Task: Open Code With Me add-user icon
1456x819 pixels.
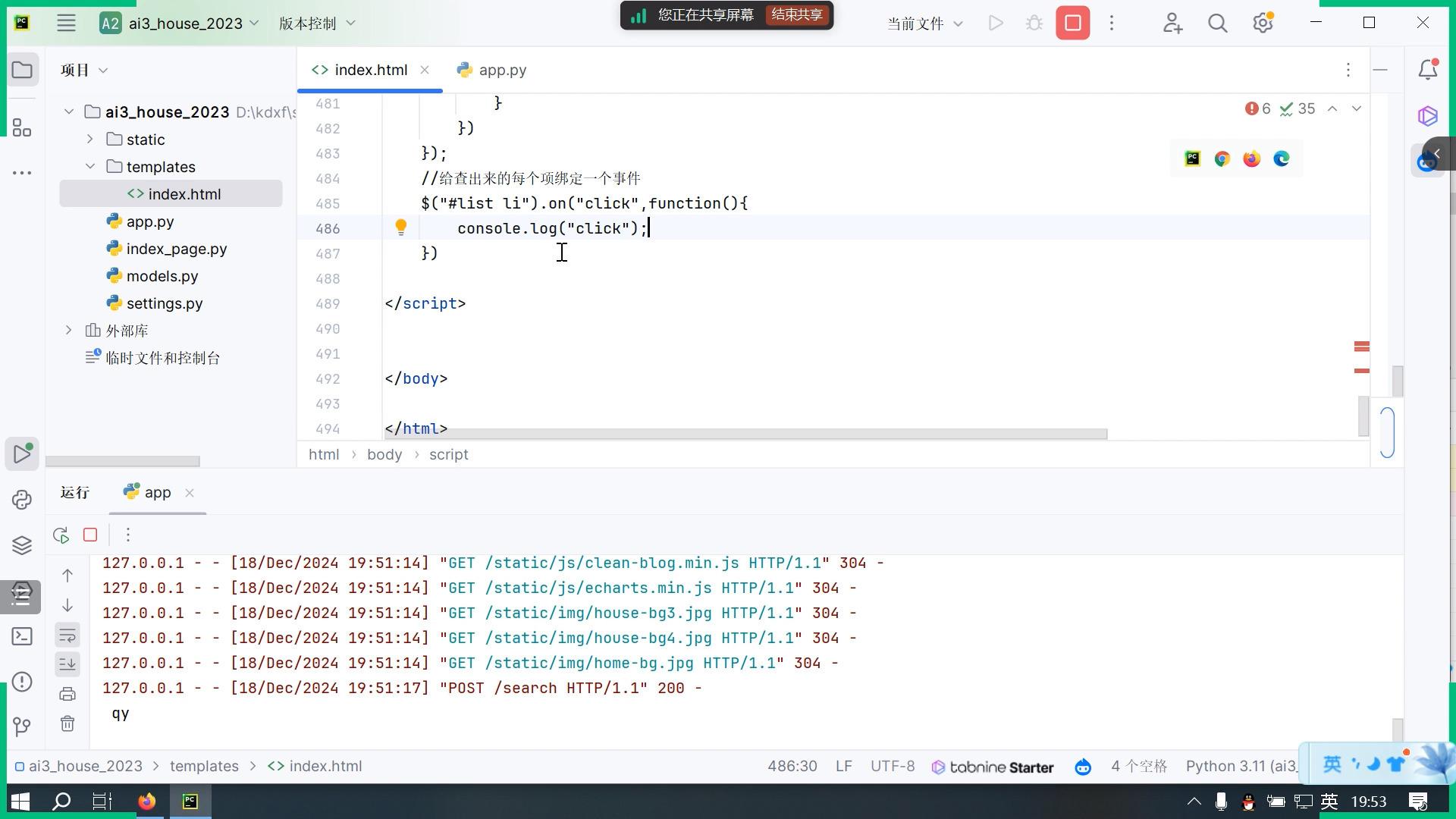Action: click(x=1172, y=23)
